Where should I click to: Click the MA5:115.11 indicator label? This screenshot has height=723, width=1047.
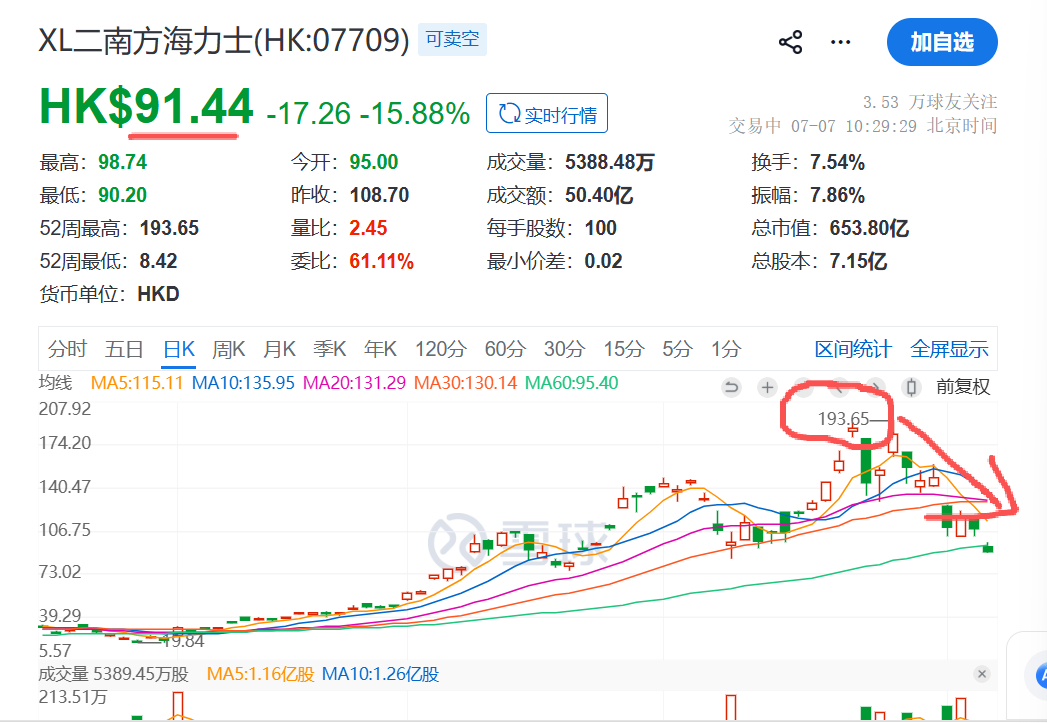(137, 383)
